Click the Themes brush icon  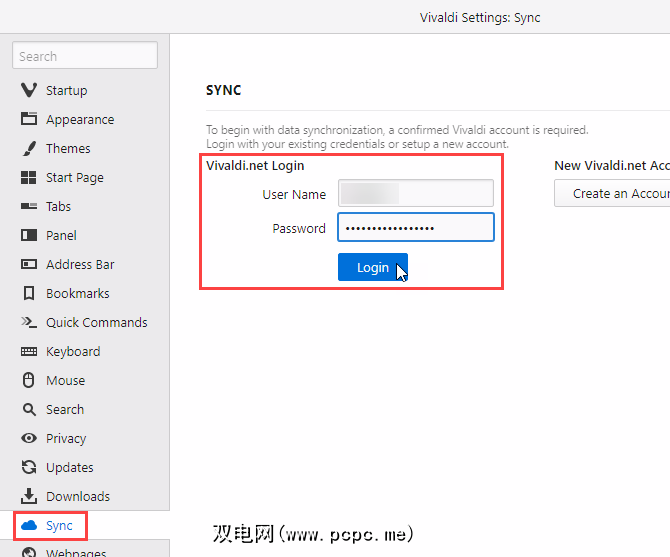pyautogui.click(x=29, y=148)
